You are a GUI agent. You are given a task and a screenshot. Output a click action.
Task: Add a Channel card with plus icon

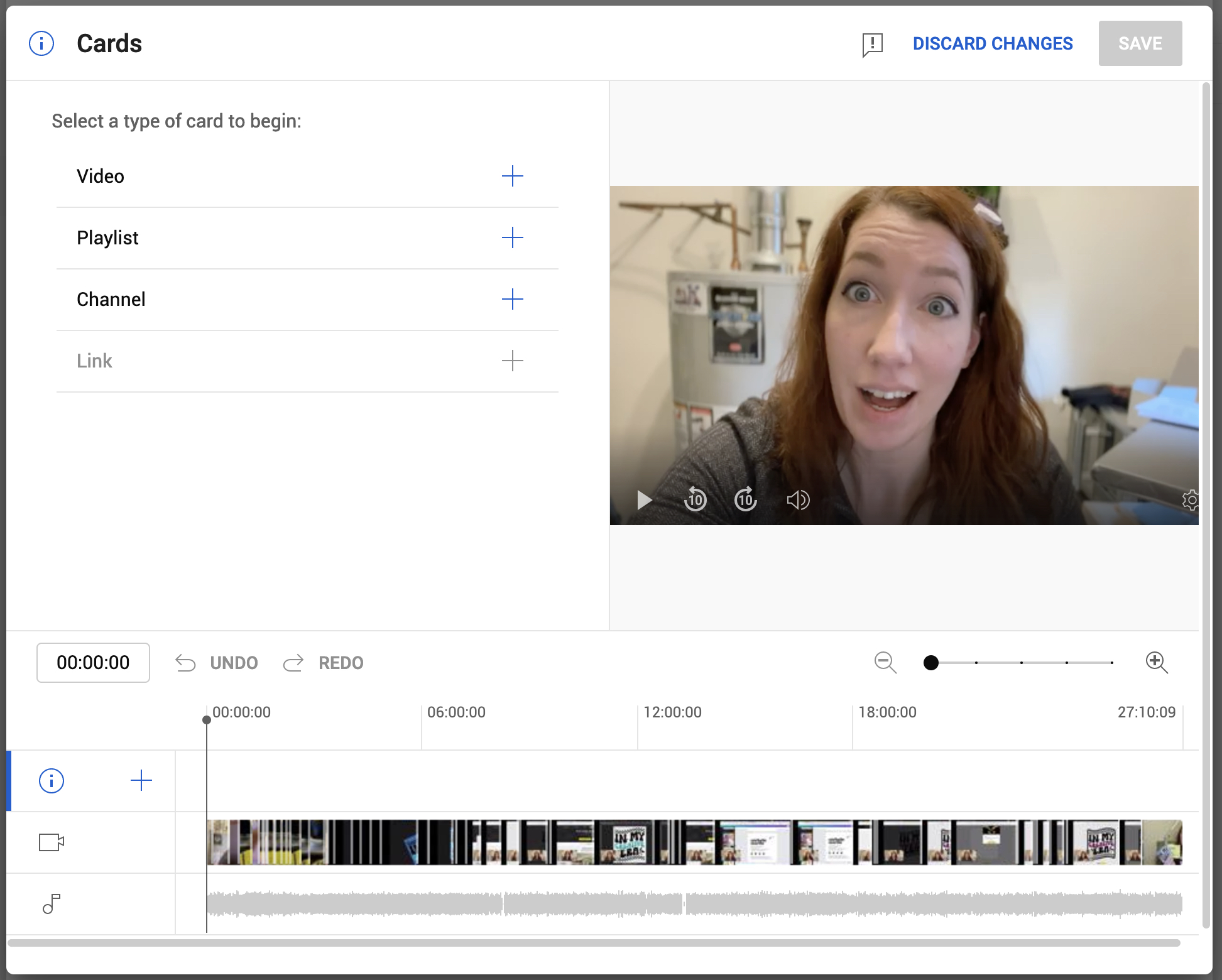point(512,299)
